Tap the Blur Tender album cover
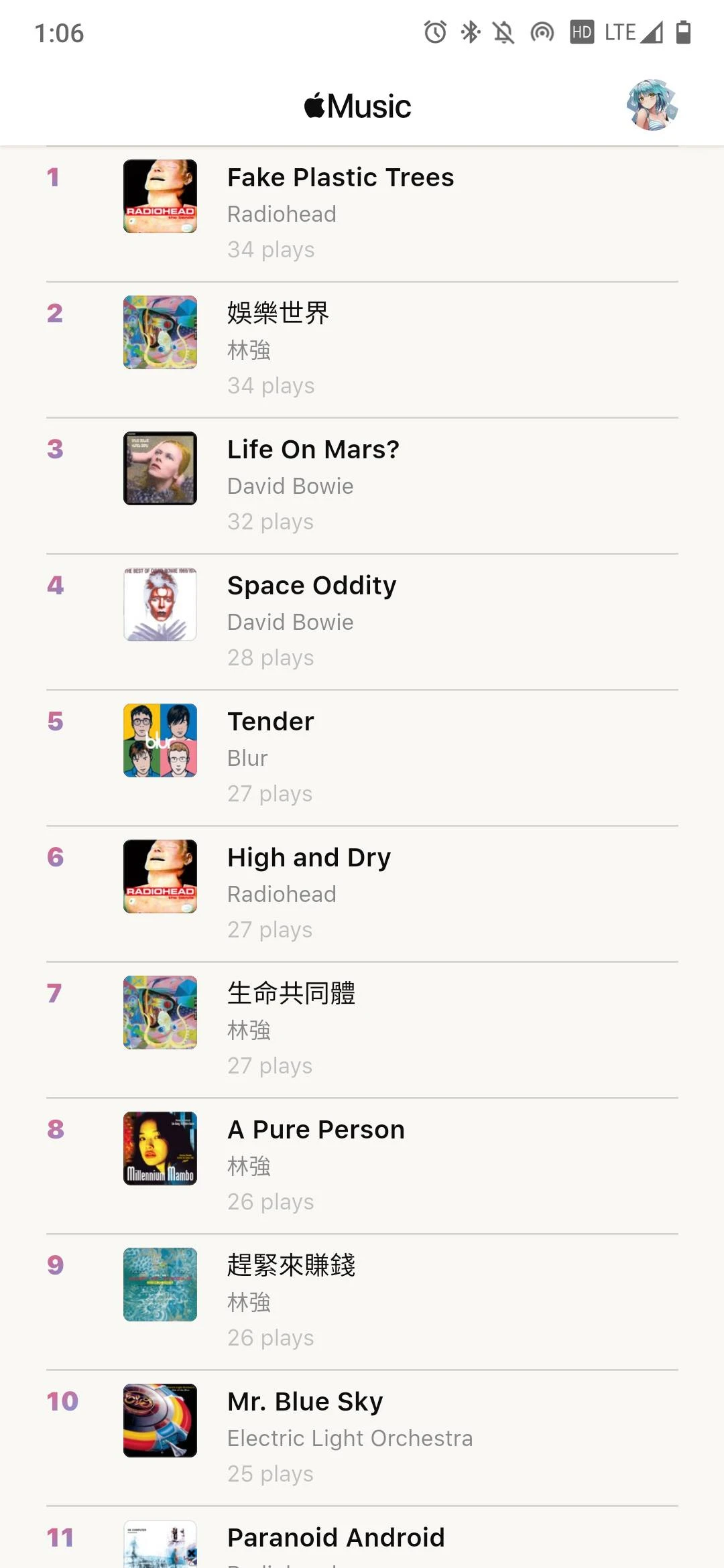Image resolution: width=724 pixels, height=1568 pixels. click(x=160, y=740)
